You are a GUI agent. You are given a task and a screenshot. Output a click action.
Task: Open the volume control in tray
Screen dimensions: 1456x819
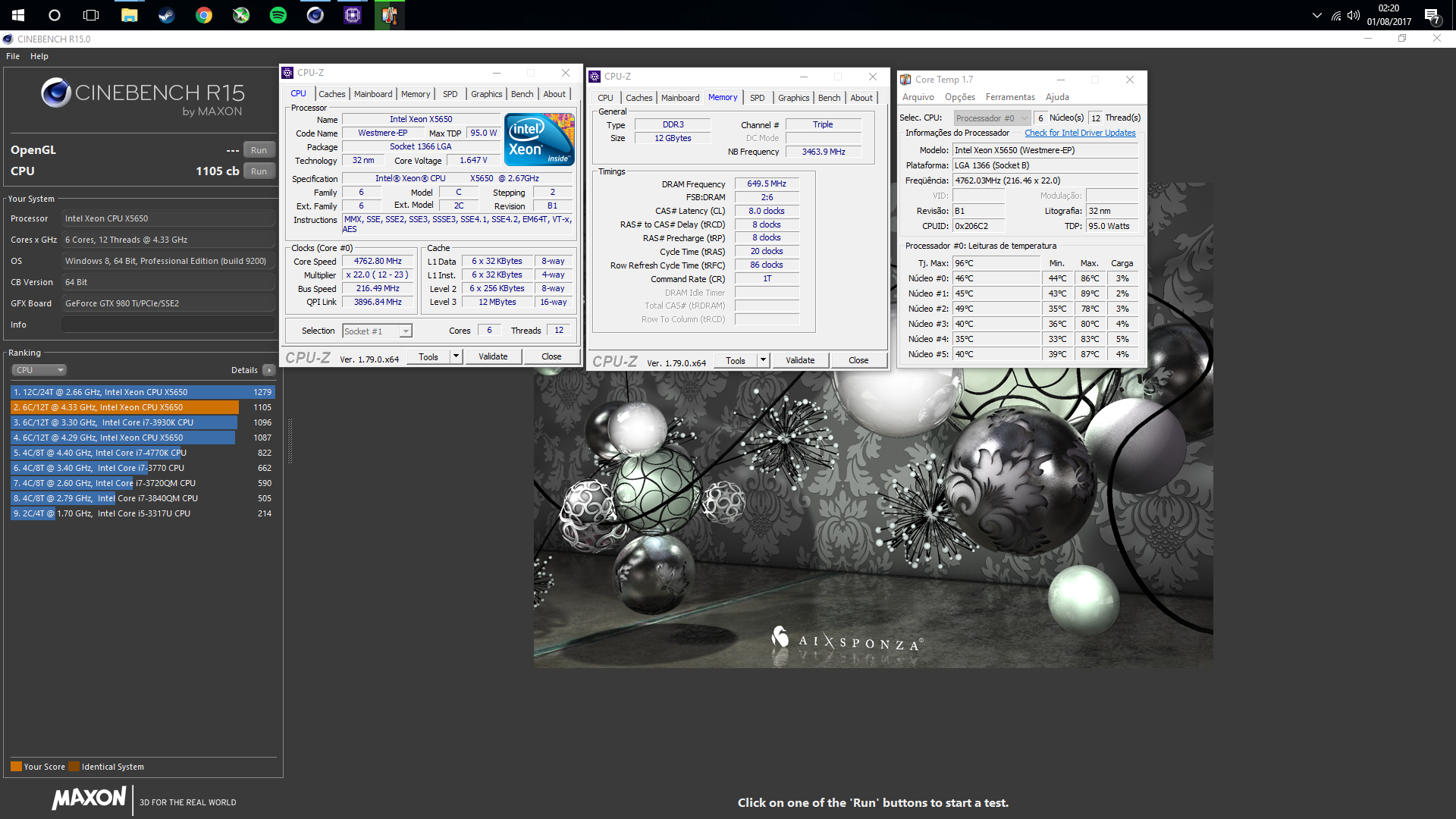point(1354,15)
